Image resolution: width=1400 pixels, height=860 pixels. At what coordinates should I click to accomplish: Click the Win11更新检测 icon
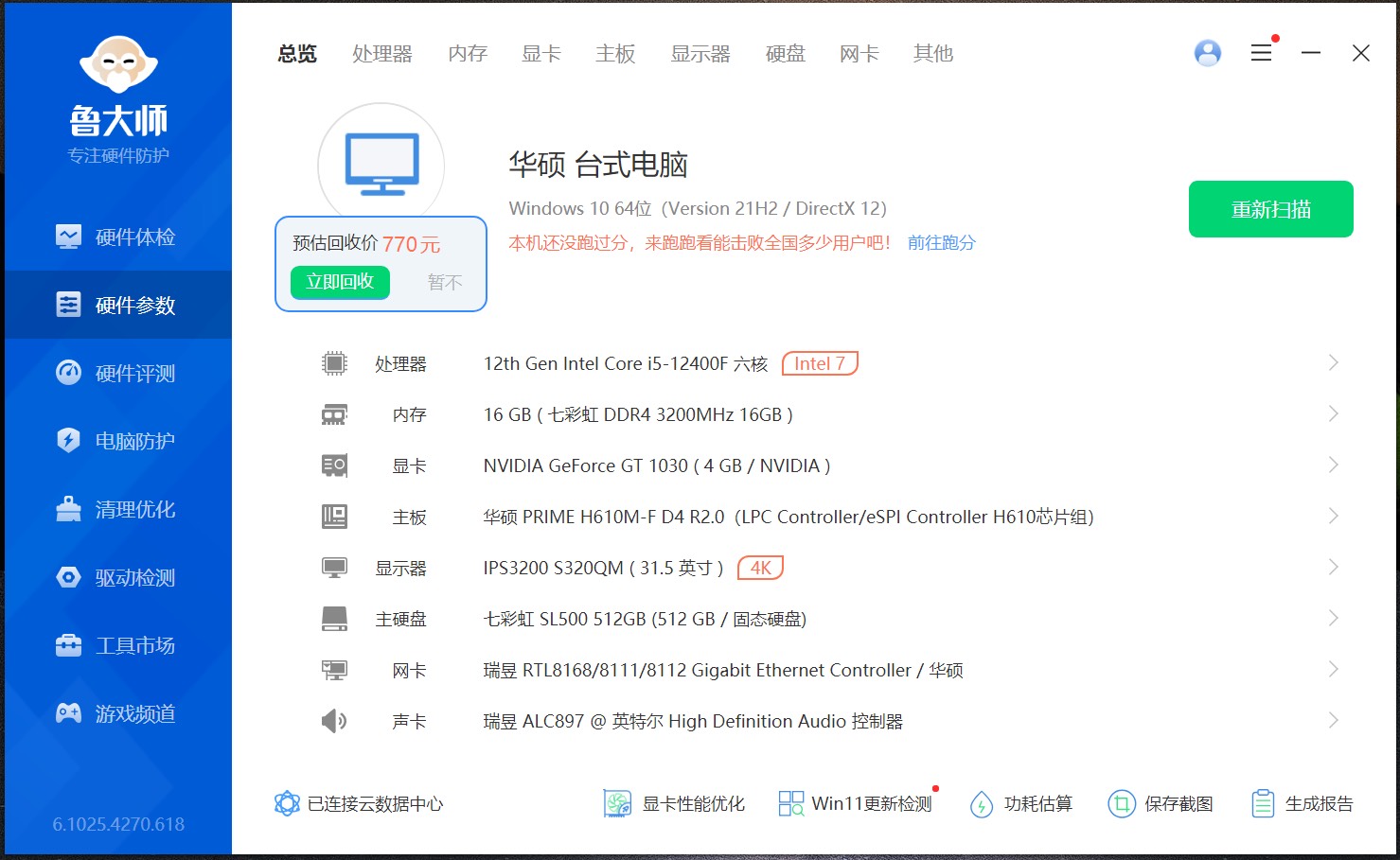[790, 804]
